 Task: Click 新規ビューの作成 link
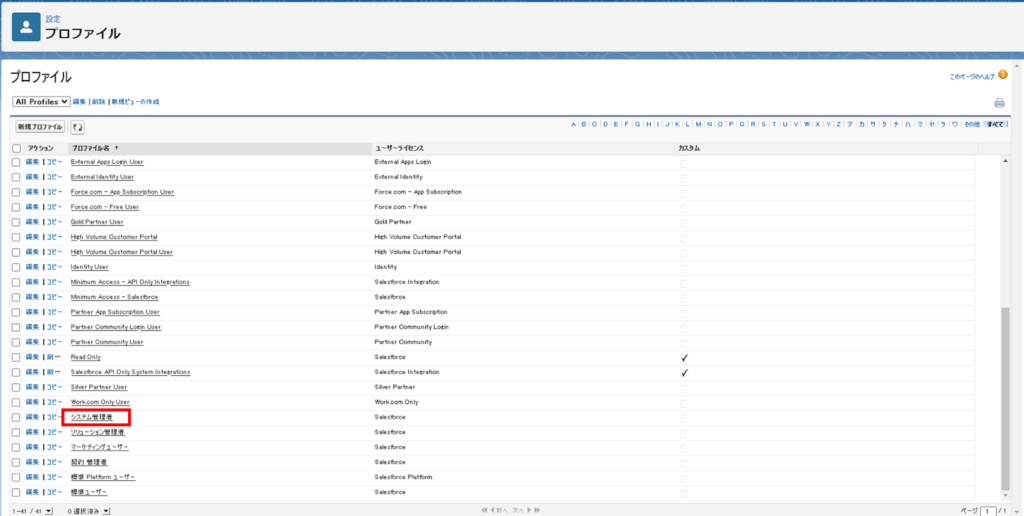(x=135, y=102)
